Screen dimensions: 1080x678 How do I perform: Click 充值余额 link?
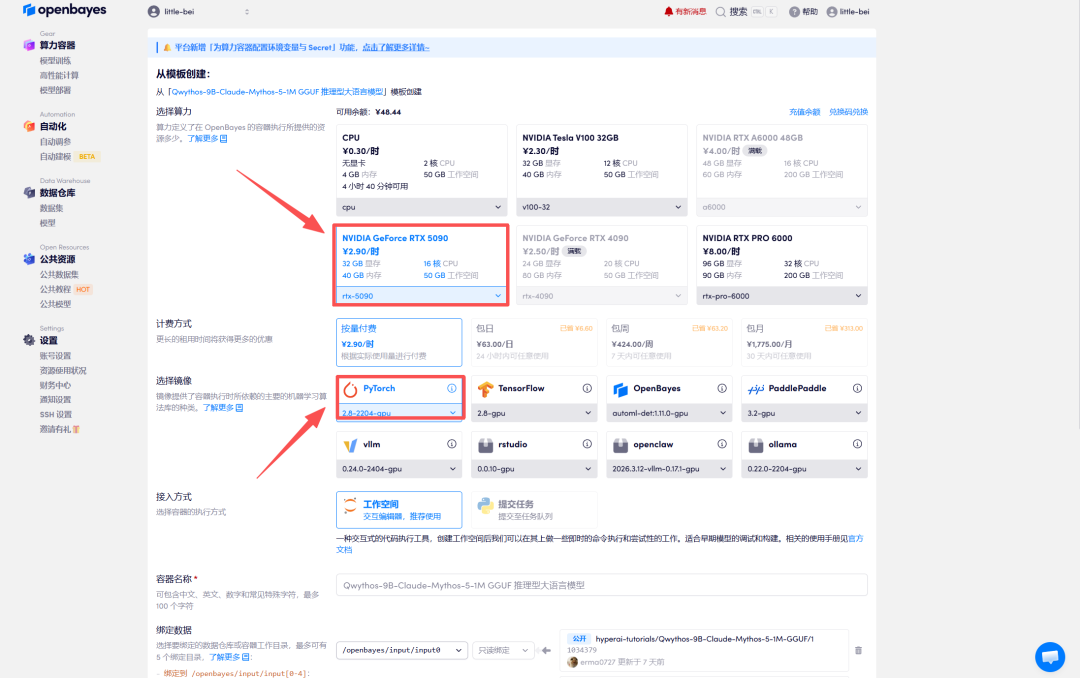(804, 112)
